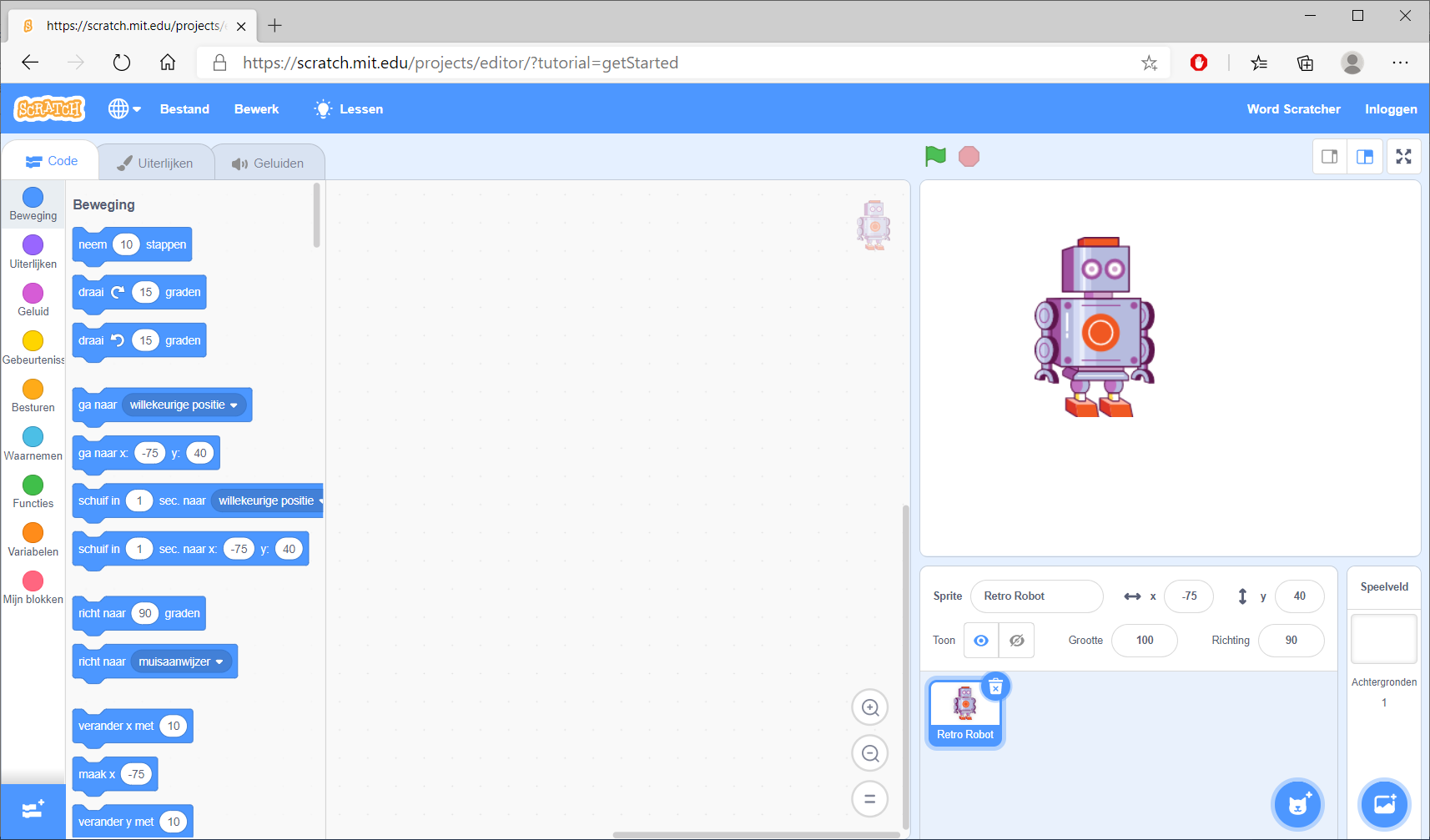Switch to the Code tab

(x=51, y=161)
